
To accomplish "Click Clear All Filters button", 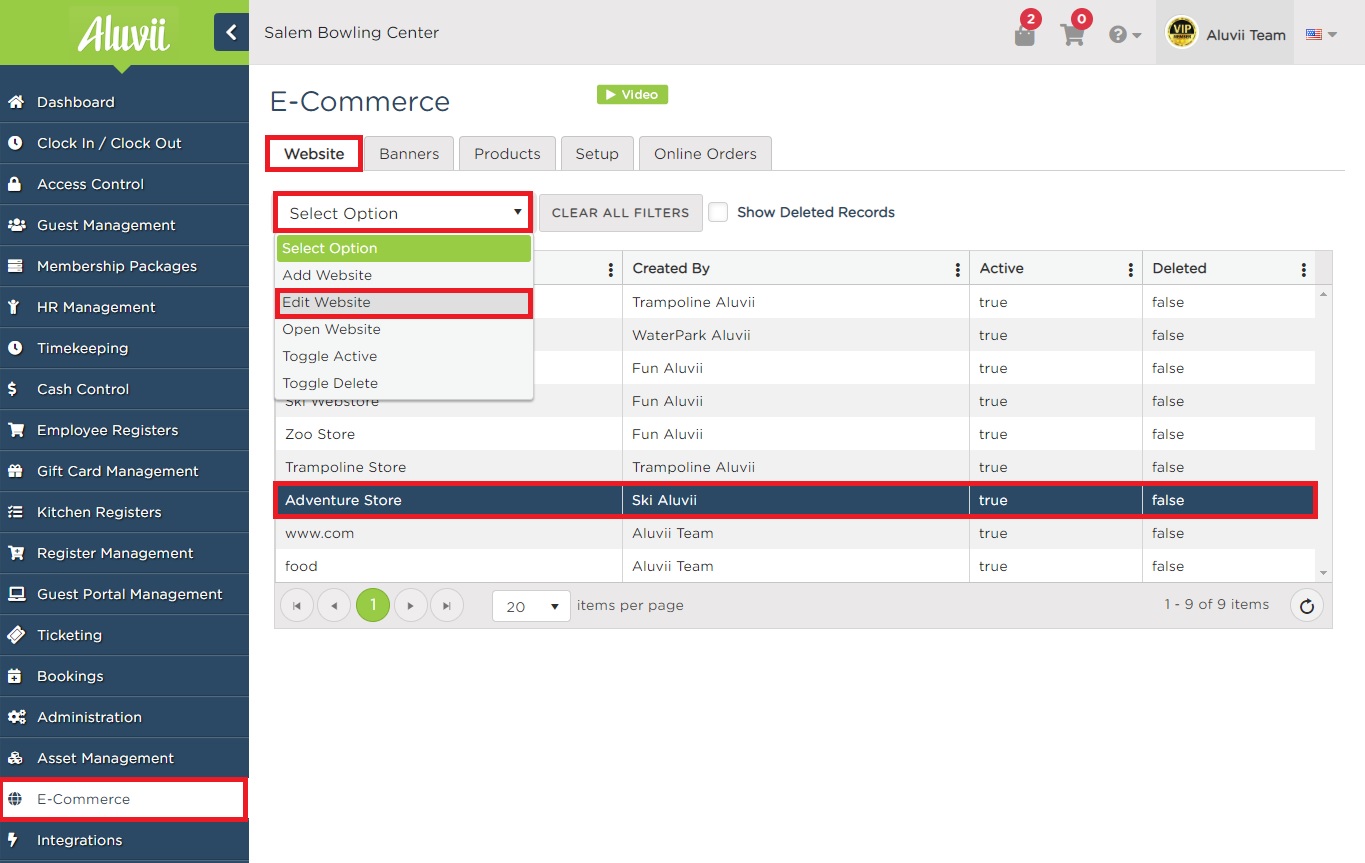I will coord(620,212).
